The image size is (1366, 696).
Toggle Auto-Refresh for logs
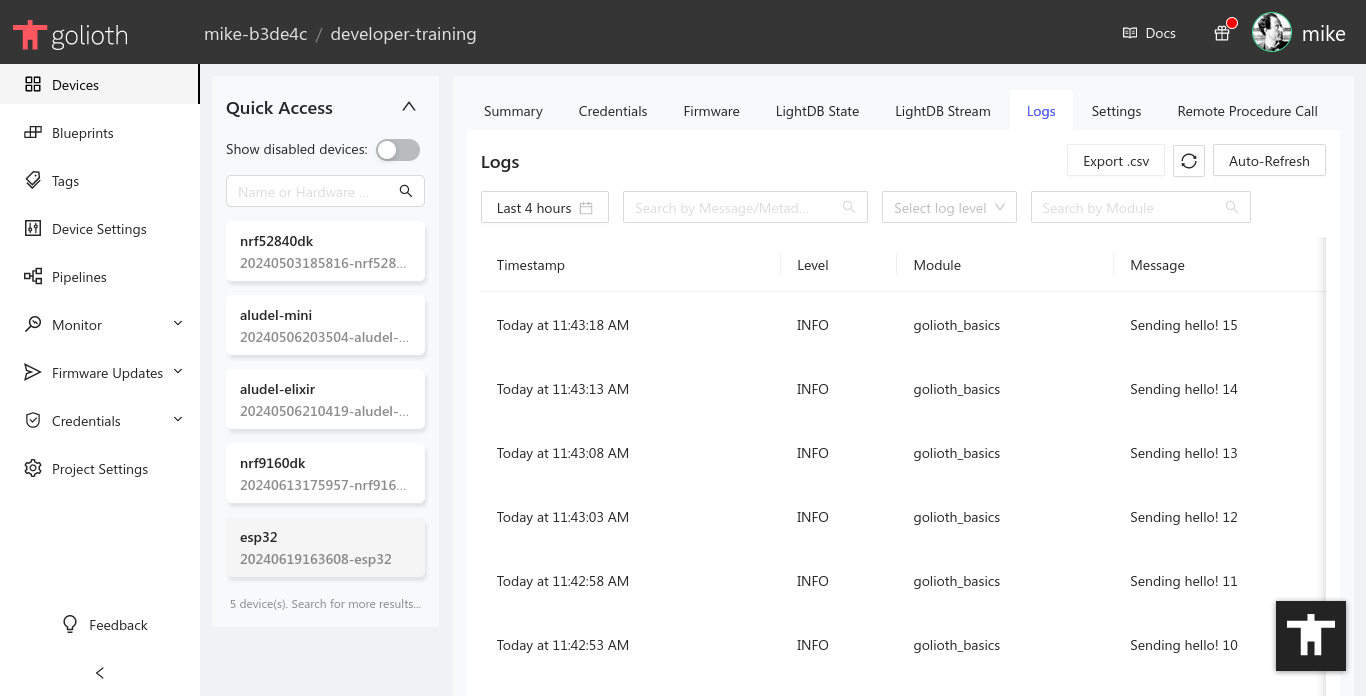click(x=1269, y=160)
